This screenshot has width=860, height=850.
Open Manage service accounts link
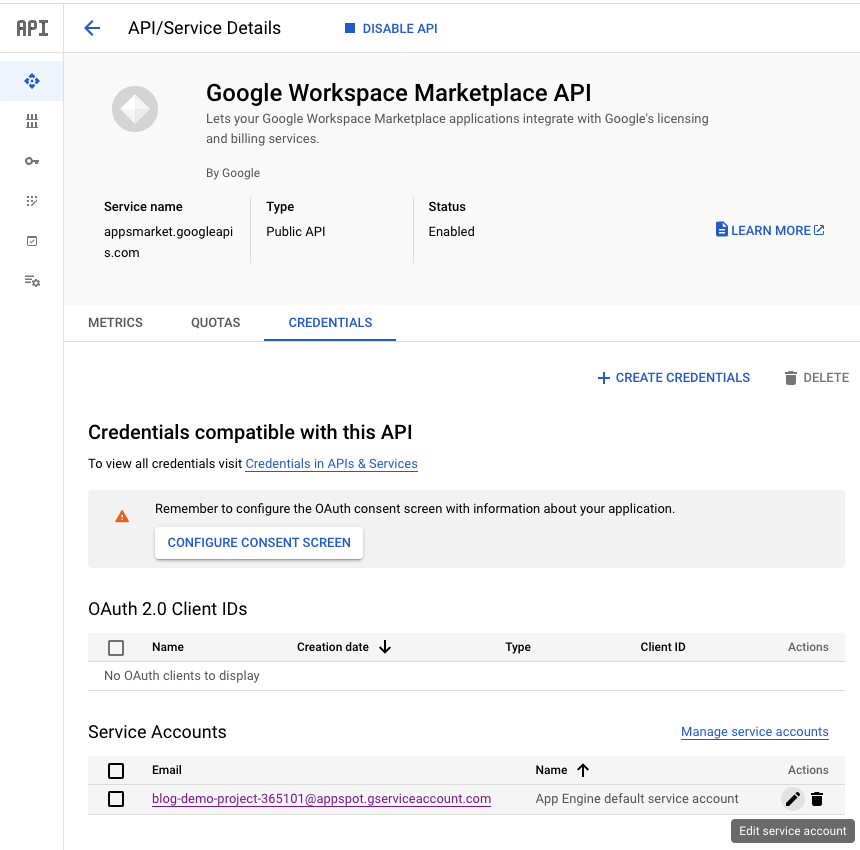755,732
